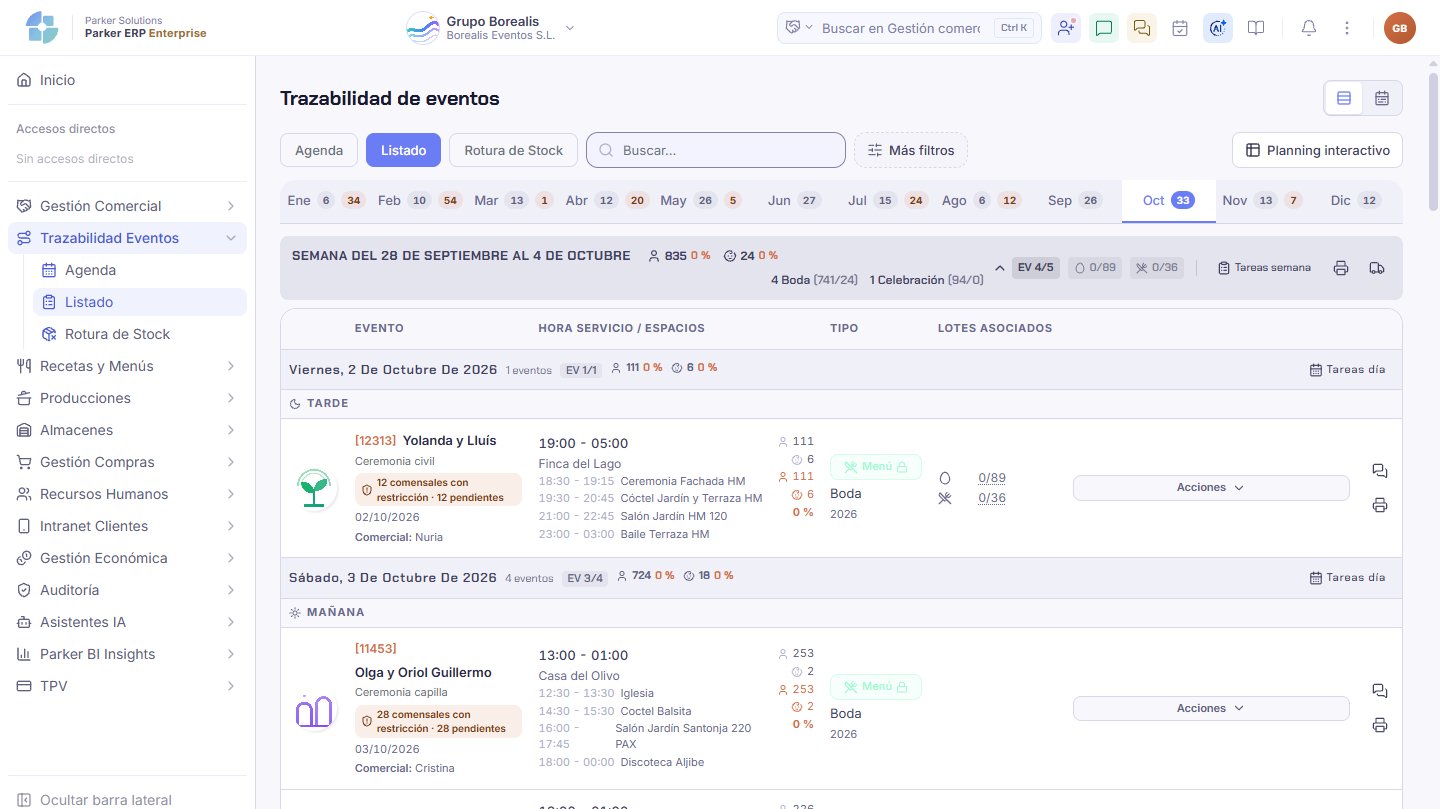Select the Sep month tab
This screenshot has width=1440, height=809.
click(1074, 201)
